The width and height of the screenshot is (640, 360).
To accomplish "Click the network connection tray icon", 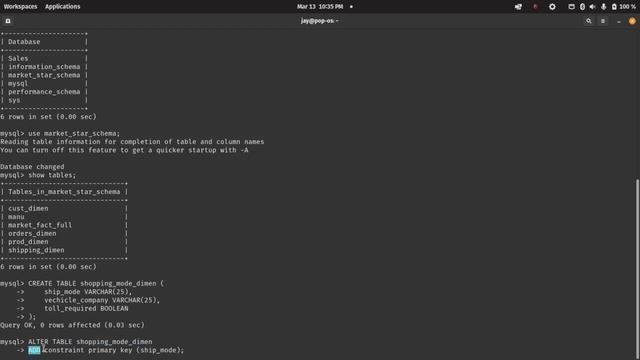I will (518, 7).
